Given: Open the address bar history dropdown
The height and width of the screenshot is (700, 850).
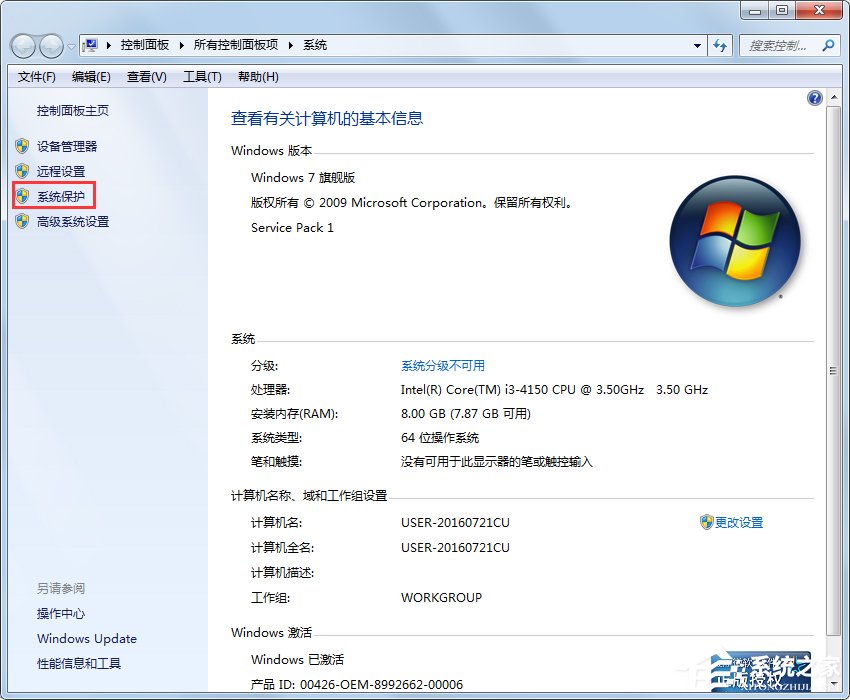Looking at the screenshot, I should tap(699, 44).
